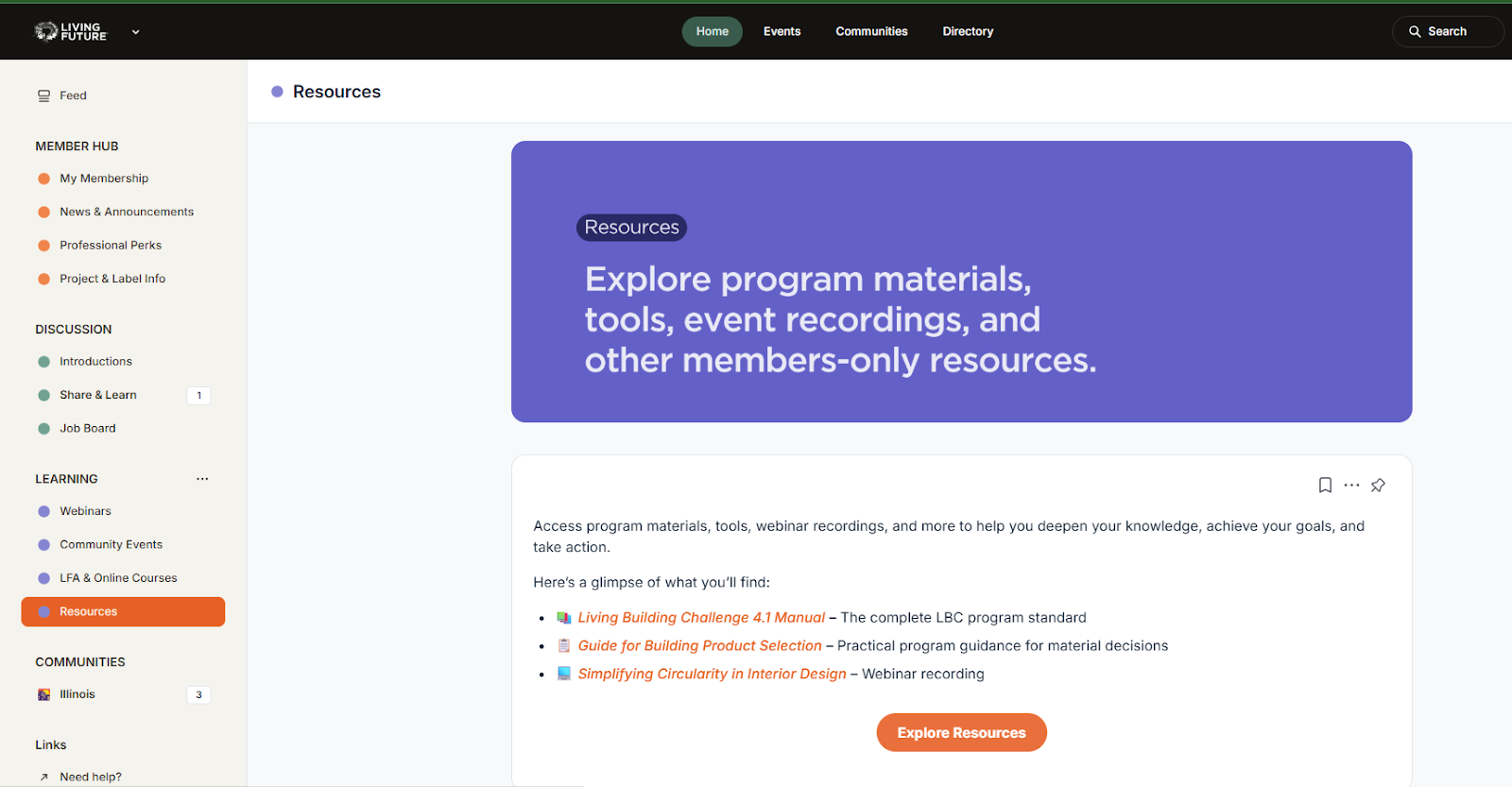This screenshot has width=1512, height=787.
Task: Open the Job Board space
Action: 123,428
